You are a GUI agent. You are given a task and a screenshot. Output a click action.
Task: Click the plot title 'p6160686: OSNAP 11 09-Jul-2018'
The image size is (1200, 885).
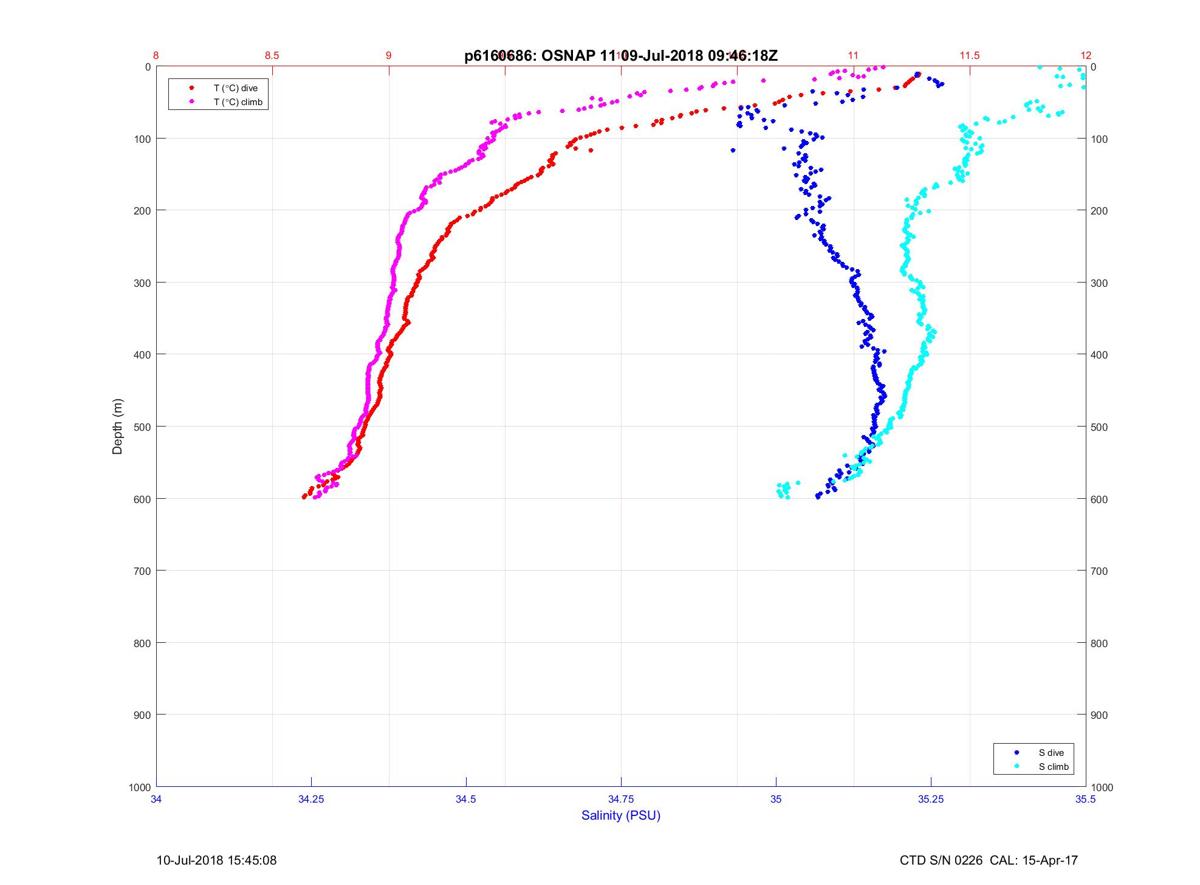pos(622,56)
